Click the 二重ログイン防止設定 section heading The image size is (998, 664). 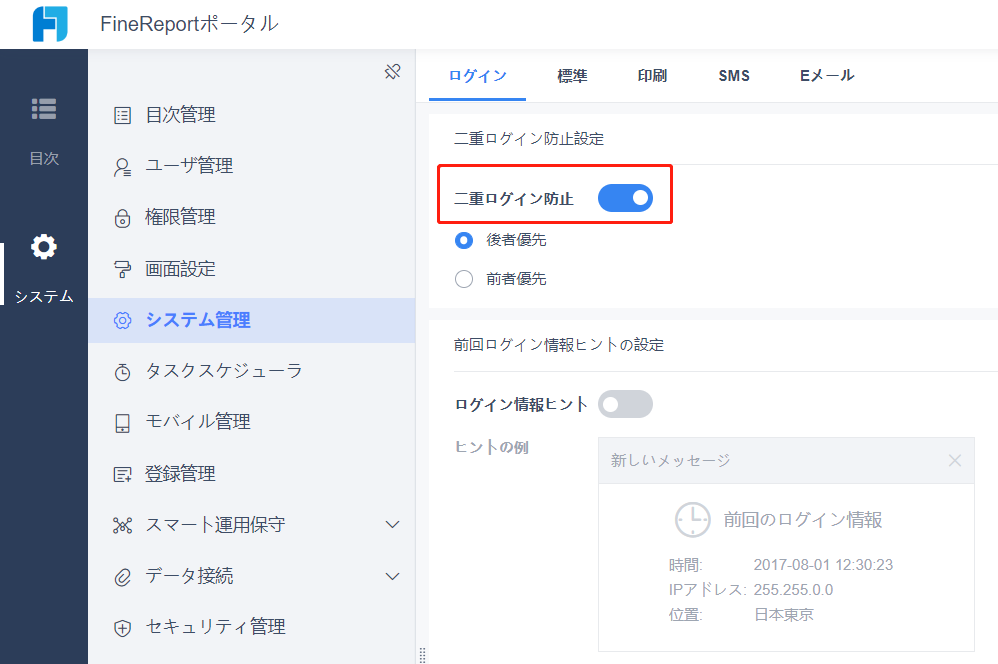[x=529, y=139]
